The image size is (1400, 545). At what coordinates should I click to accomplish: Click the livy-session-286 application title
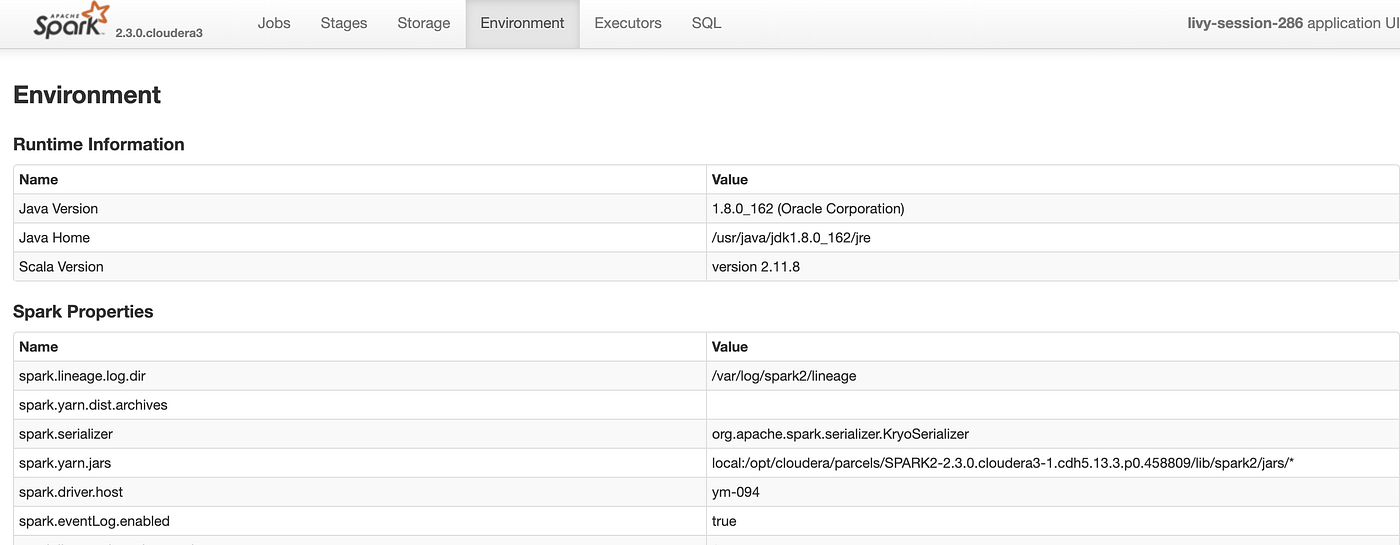click(x=1245, y=23)
